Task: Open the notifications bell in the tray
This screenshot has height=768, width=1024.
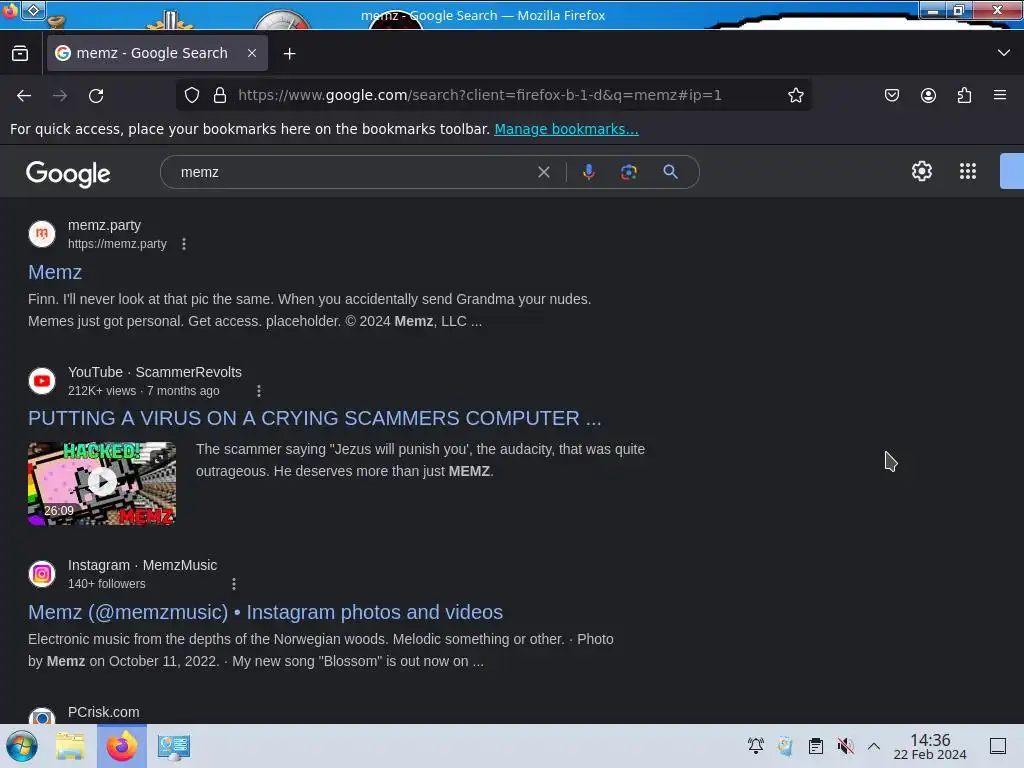Action: (x=756, y=746)
